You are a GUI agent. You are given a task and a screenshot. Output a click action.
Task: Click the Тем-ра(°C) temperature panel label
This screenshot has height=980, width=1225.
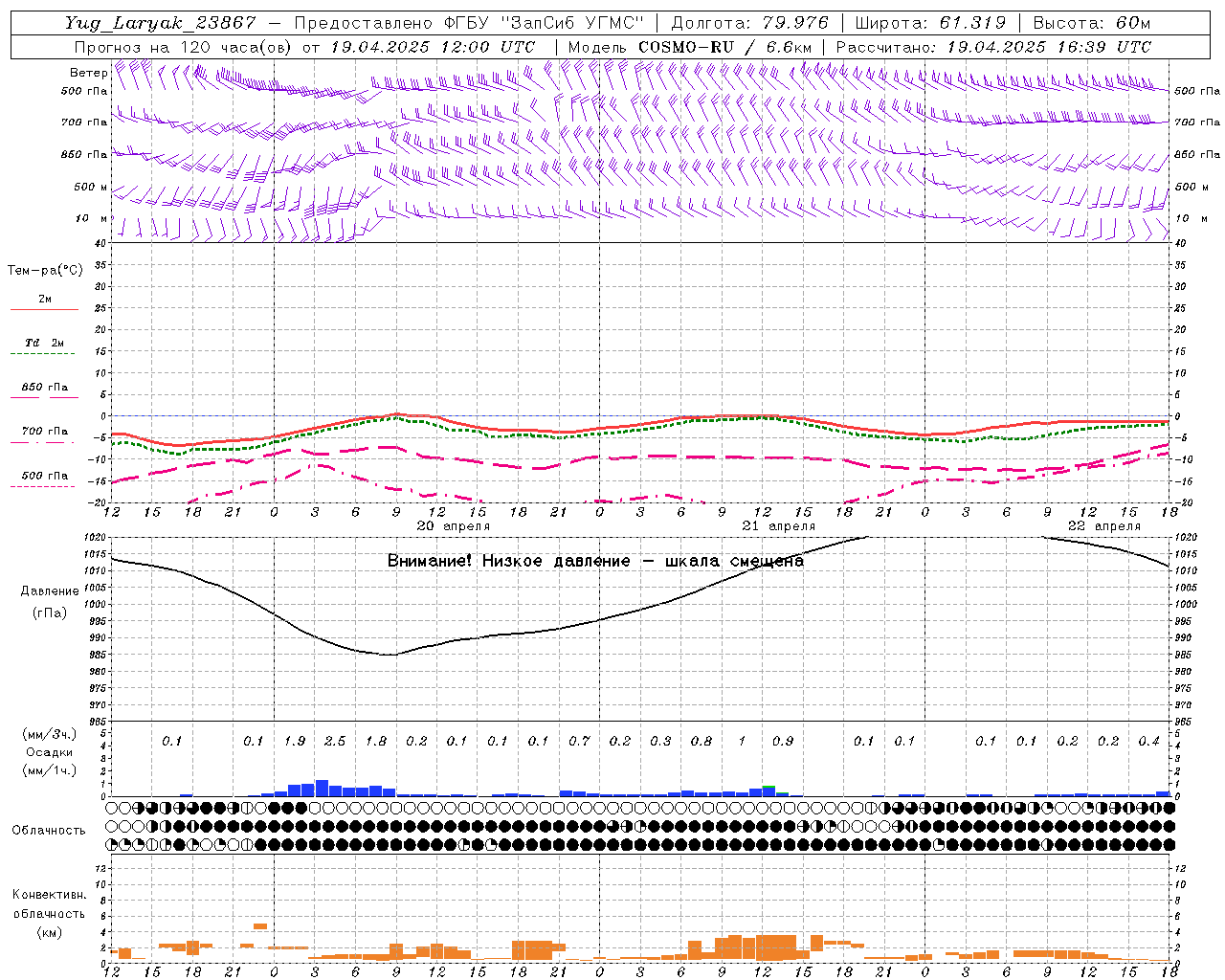(x=45, y=271)
